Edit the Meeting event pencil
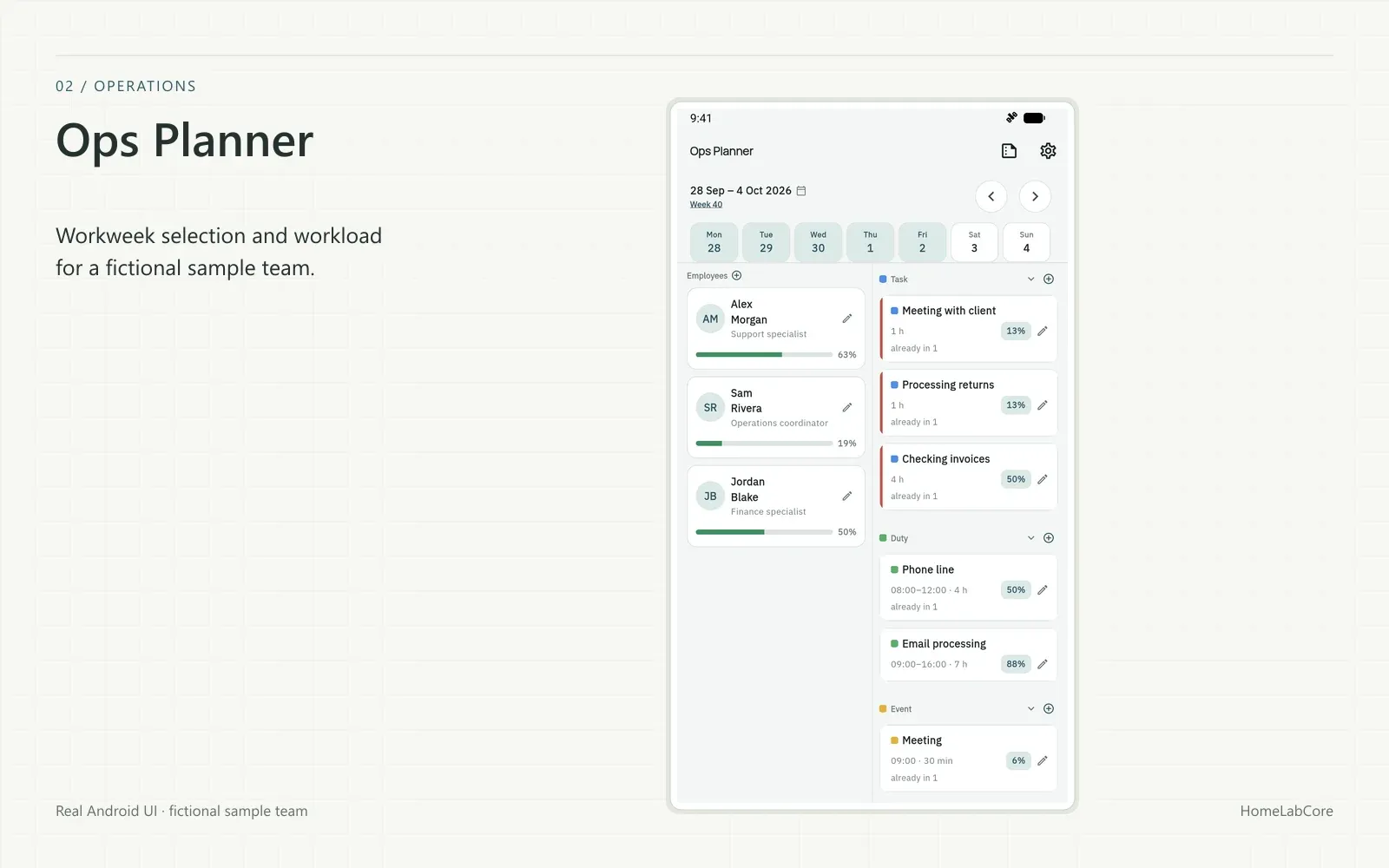Image resolution: width=1389 pixels, height=868 pixels. pyautogui.click(x=1042, y=761)
